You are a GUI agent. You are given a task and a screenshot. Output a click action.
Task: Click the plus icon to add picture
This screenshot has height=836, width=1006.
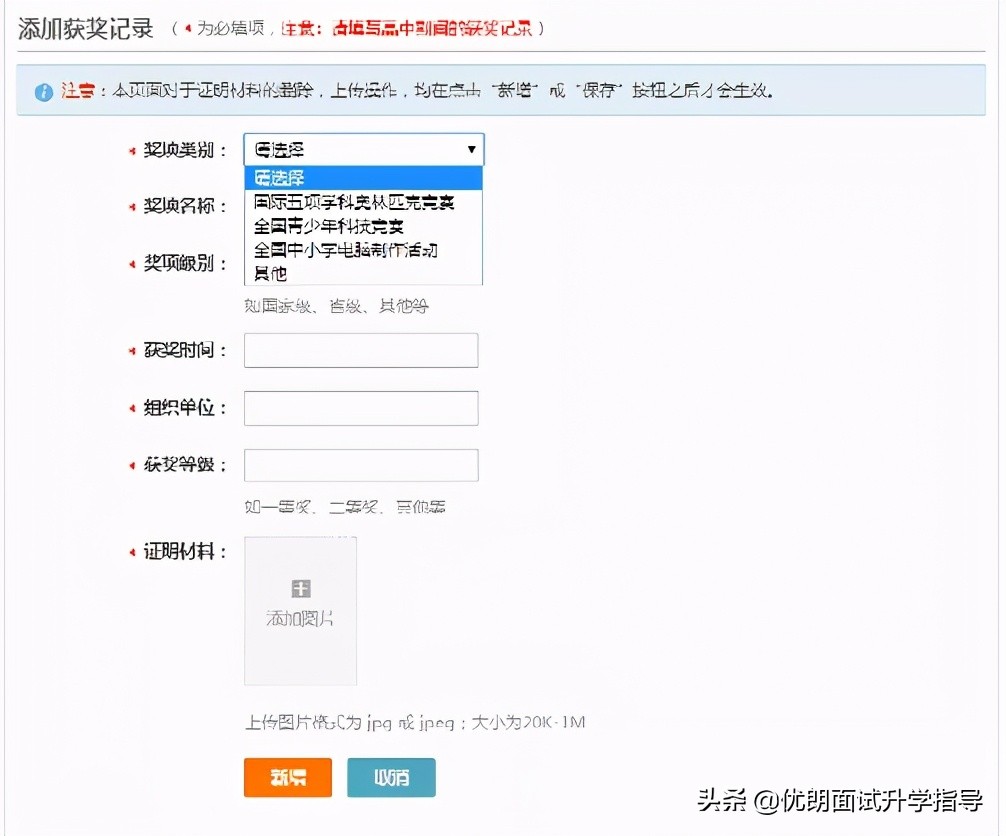(301, 588)
